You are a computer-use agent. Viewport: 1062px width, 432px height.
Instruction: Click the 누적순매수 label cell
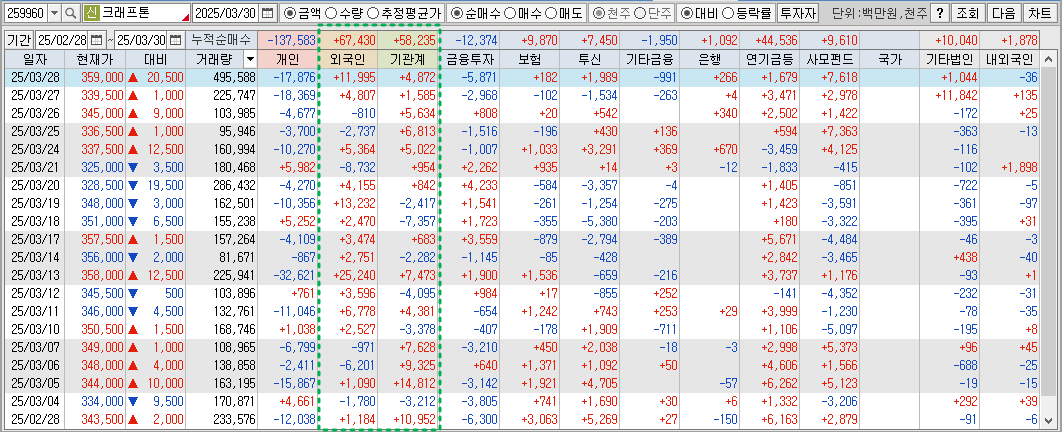coord(221,40)
